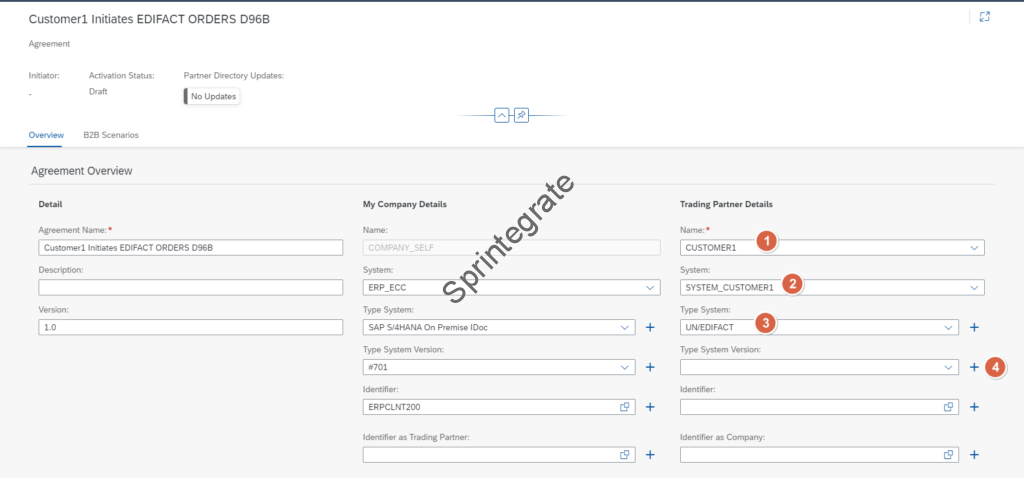Image resolution: width=1024 pixels, height=478 pixels.
Task: Add Identifier as Trading Partner plus icon
Action: [649, 455]
